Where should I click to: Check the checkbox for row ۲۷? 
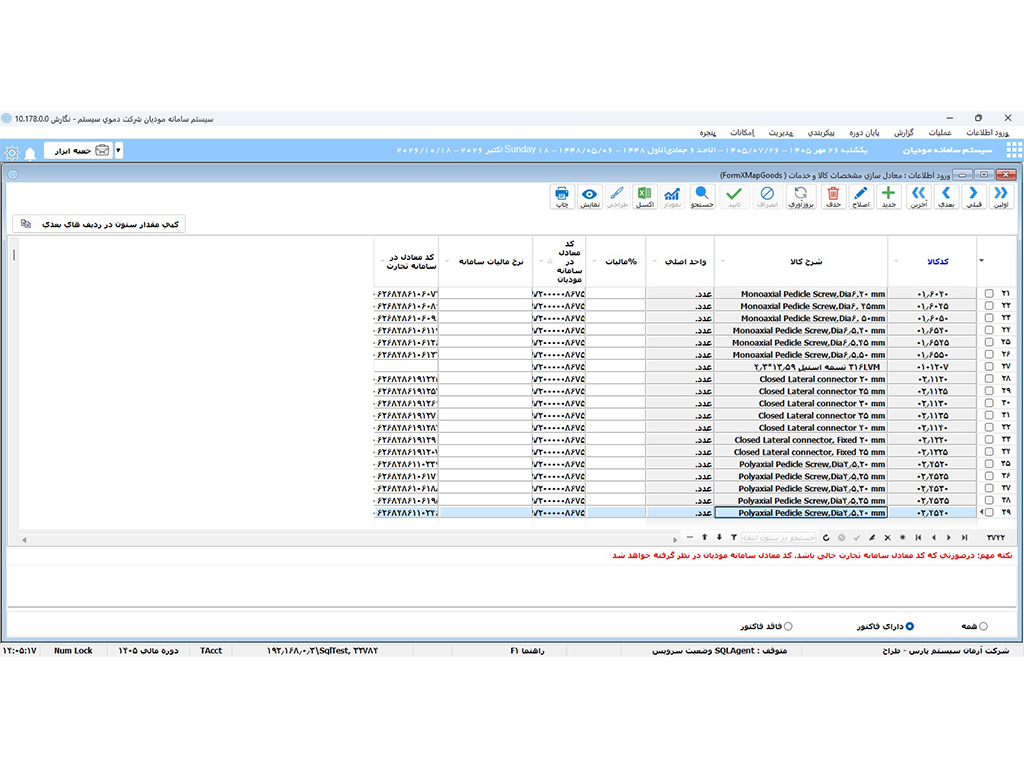[x=989, y=367]
